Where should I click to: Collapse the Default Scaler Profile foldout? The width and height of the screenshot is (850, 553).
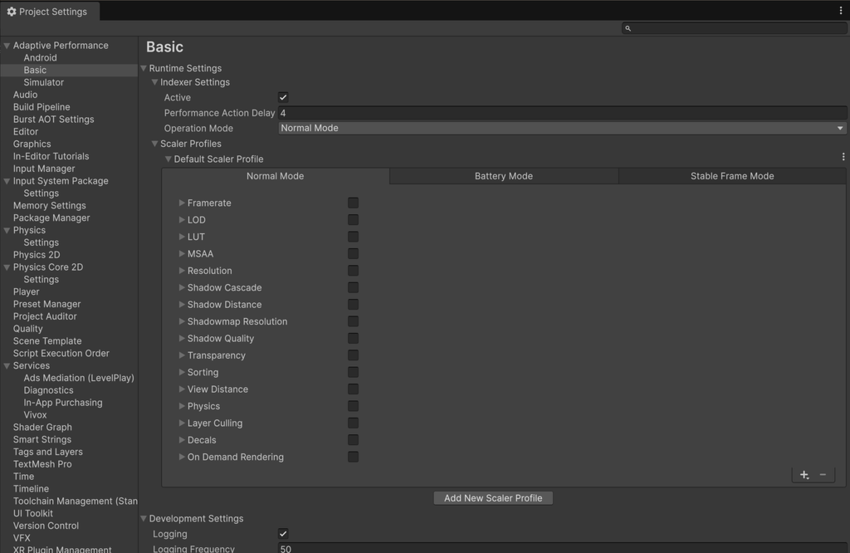click(168, 159)
